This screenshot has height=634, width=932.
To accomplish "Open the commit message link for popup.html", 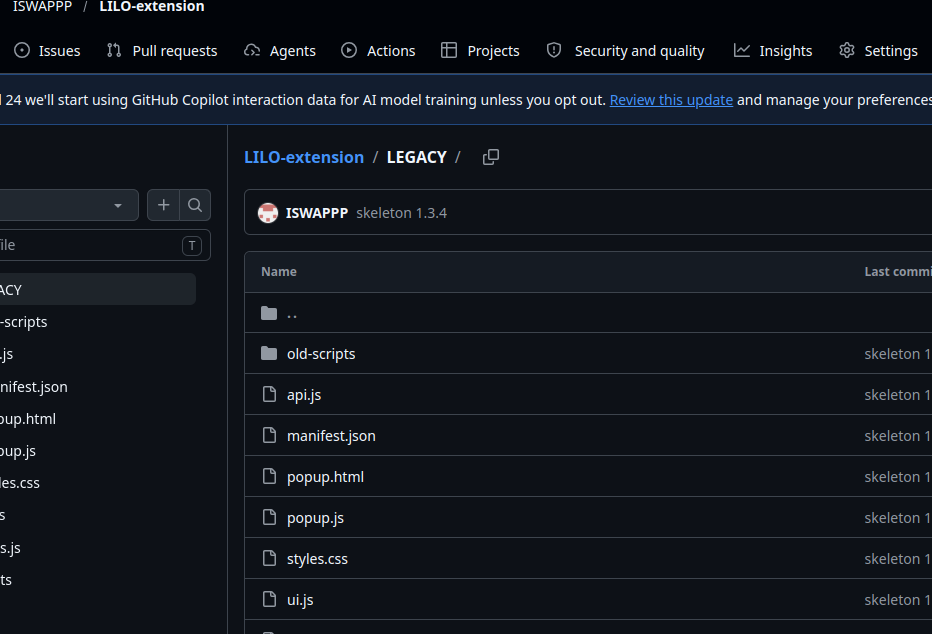I will click(x=898, y=477).
